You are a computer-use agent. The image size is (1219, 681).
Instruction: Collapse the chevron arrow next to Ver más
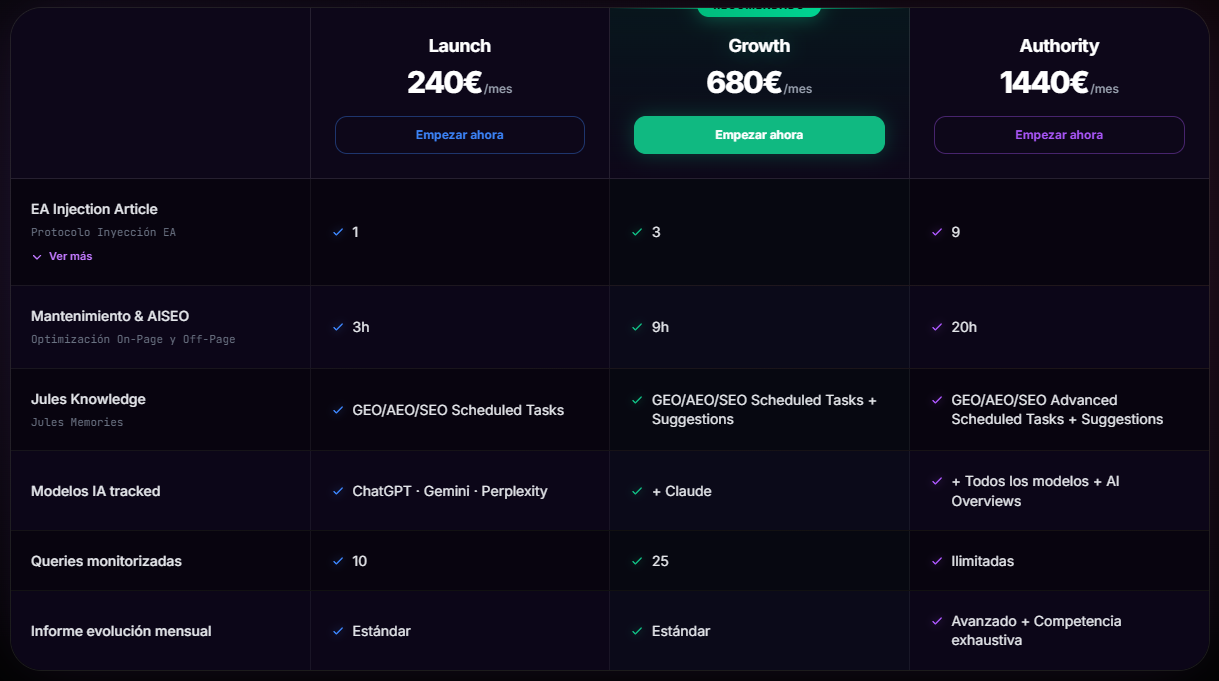pyautogui.click(x=39, y=256)
